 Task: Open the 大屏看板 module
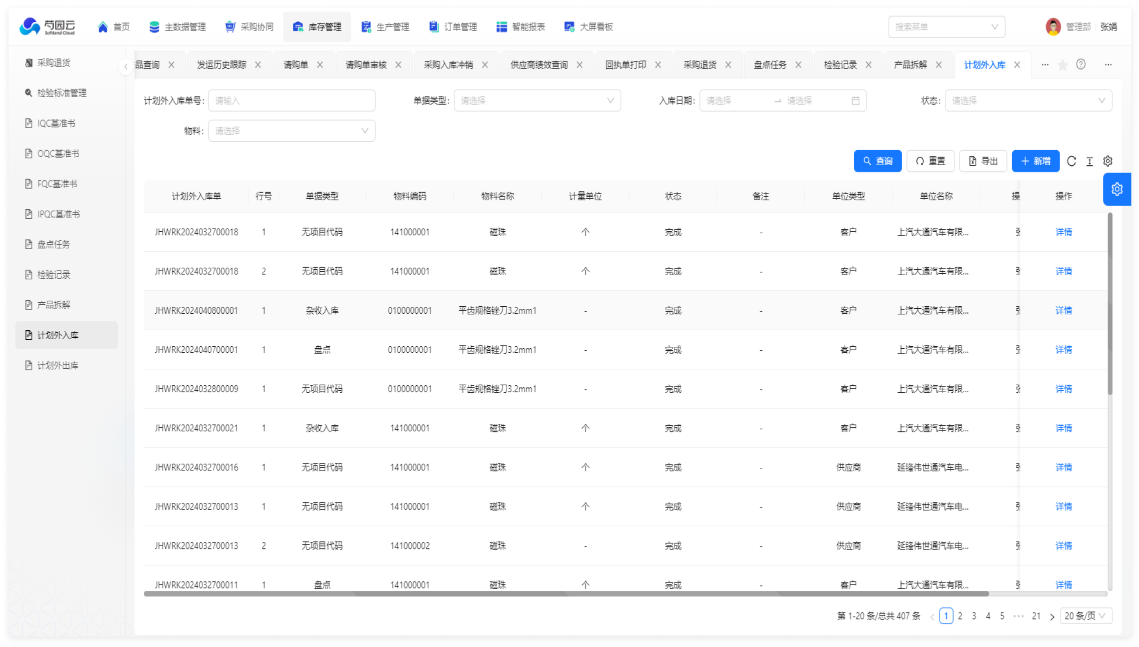588,27
